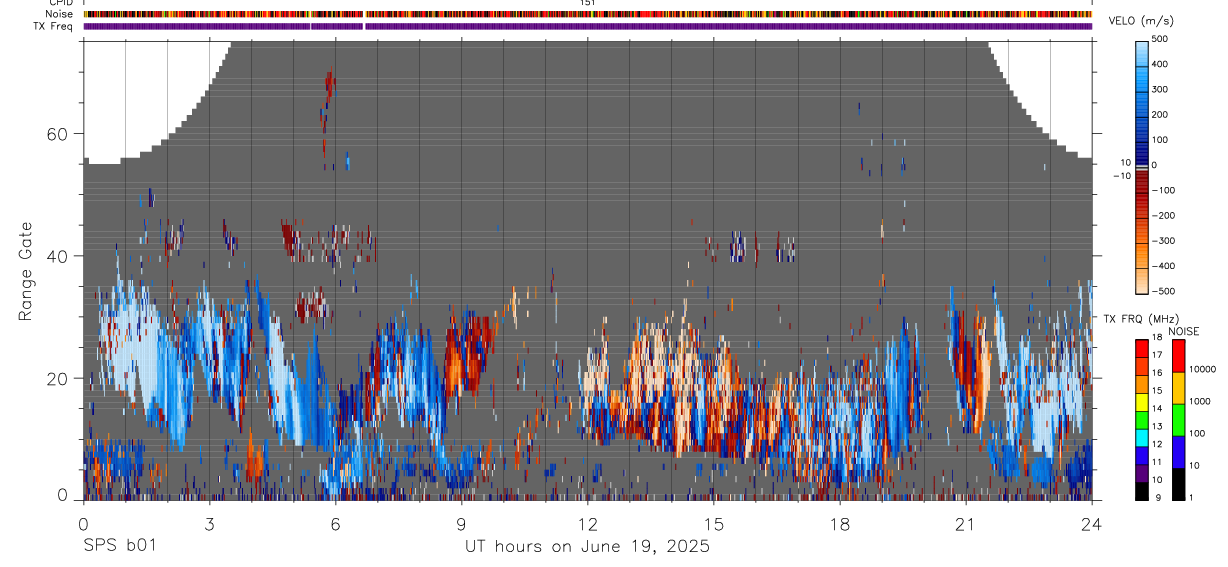Screen dimensions: 1228x567
Task: Click the red 17–18 MHz TX FRQ swatch
Action: (1141, 349)
